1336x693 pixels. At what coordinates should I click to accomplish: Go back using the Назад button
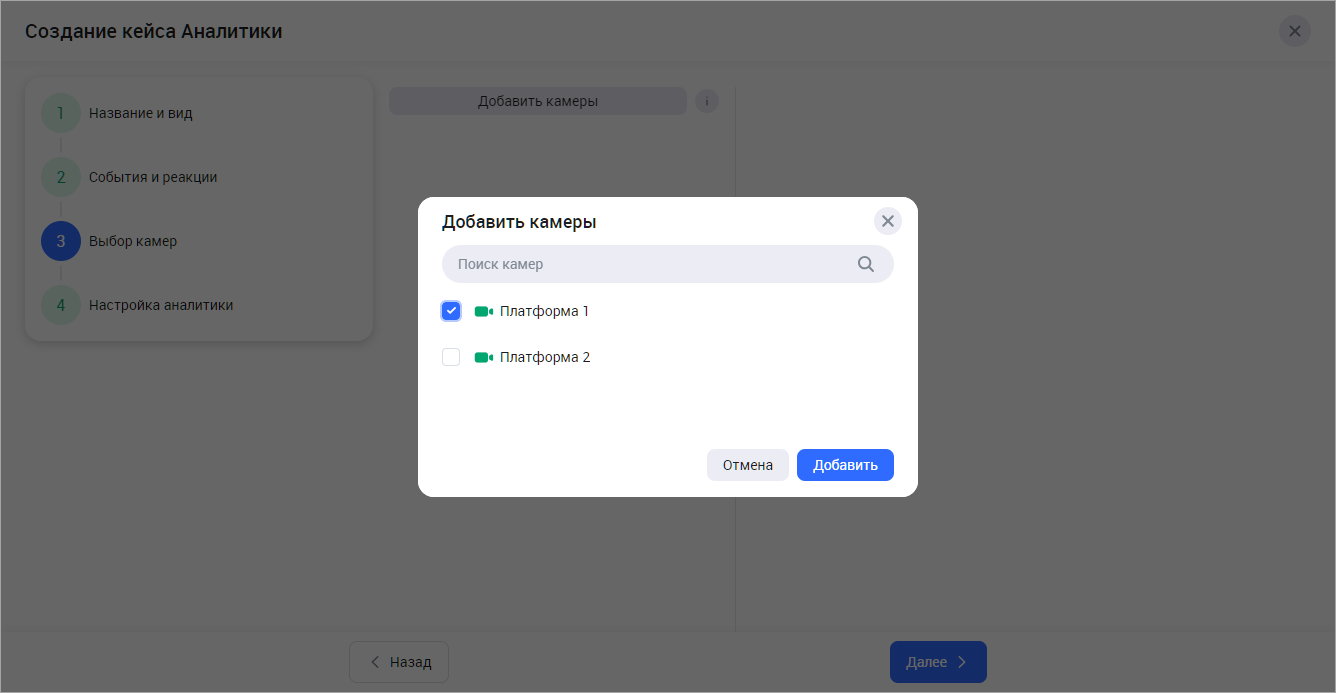pyautogui.click(x=399, y=662)
